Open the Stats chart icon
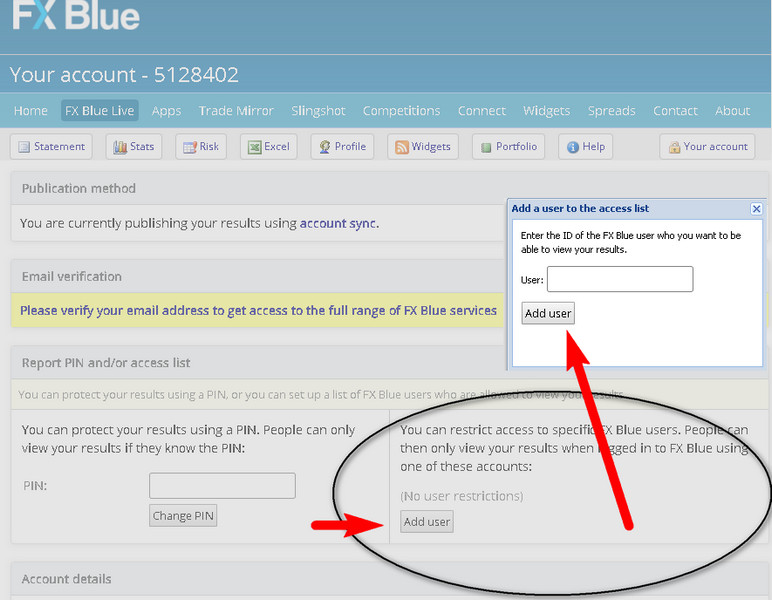Image resolution: width=772 pixels, height=600 pixels. [120, 147]
